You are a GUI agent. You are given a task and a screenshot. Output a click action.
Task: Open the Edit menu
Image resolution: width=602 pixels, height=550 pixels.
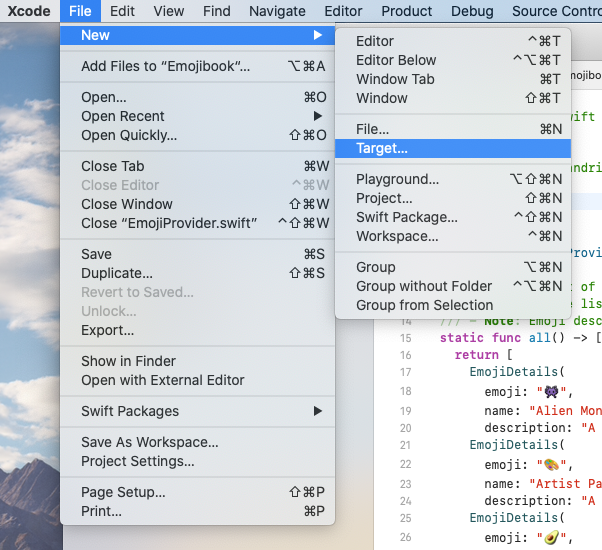(122, 11)
